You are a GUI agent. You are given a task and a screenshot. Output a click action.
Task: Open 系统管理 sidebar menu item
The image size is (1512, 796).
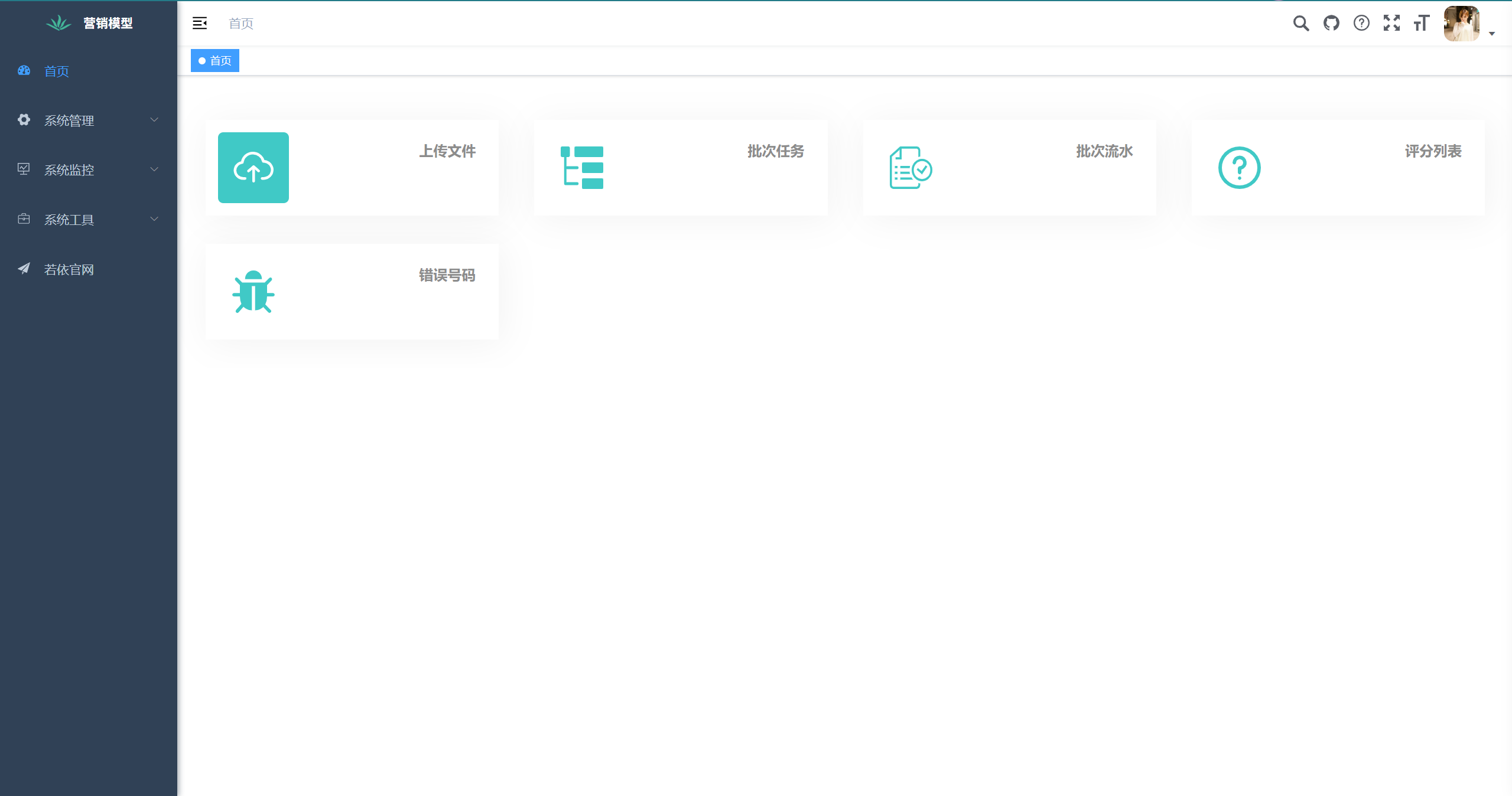click(x=89, y=120)
